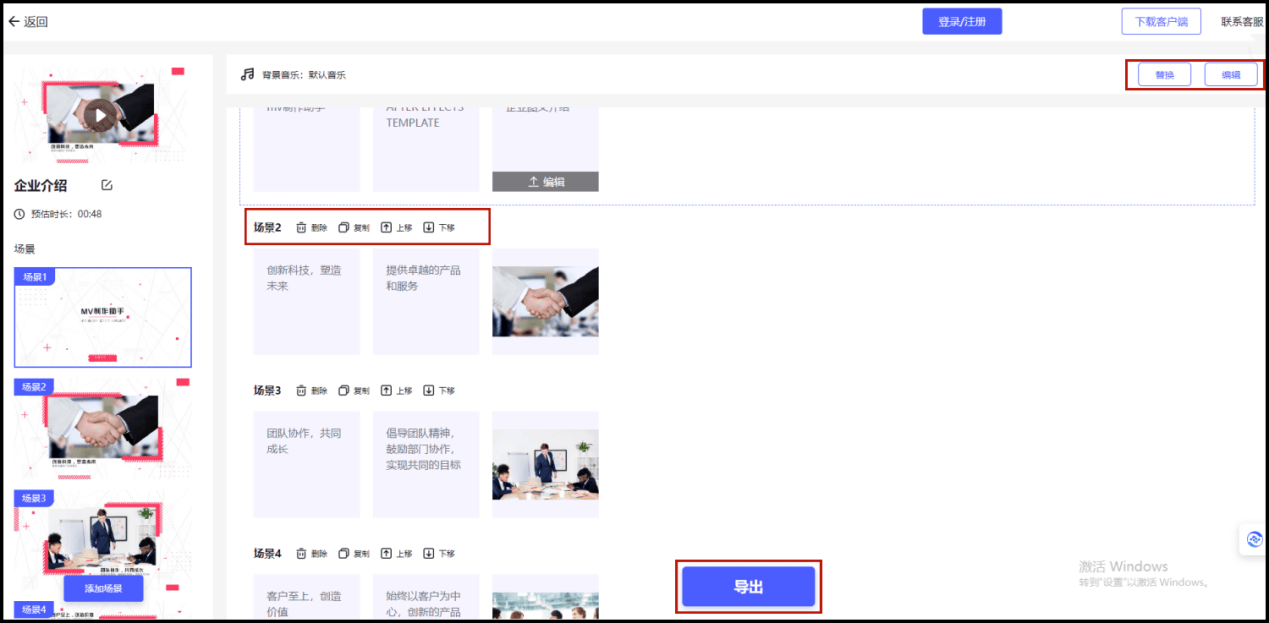Click the 下载客户端 button
Screen dimensions: 1269x623
tap(1161, 21)
